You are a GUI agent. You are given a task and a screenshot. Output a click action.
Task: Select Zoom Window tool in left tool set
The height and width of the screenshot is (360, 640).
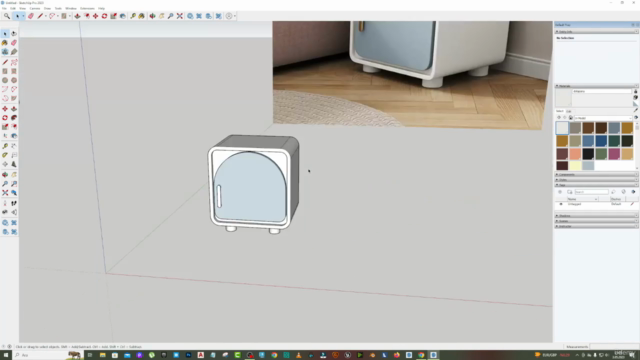click(x=14, y=184)
